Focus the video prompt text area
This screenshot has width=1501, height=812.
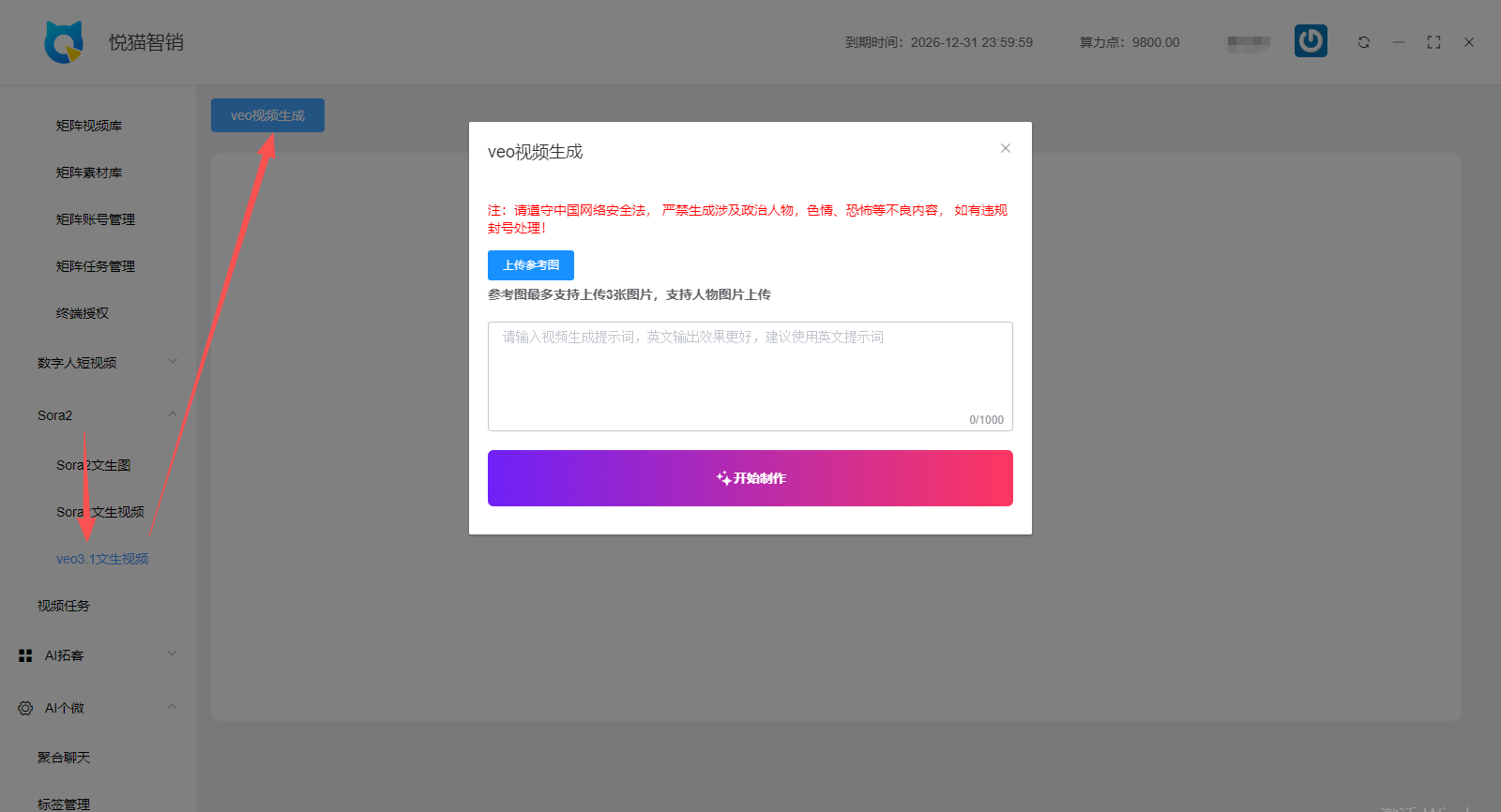(x=750, y=375)
